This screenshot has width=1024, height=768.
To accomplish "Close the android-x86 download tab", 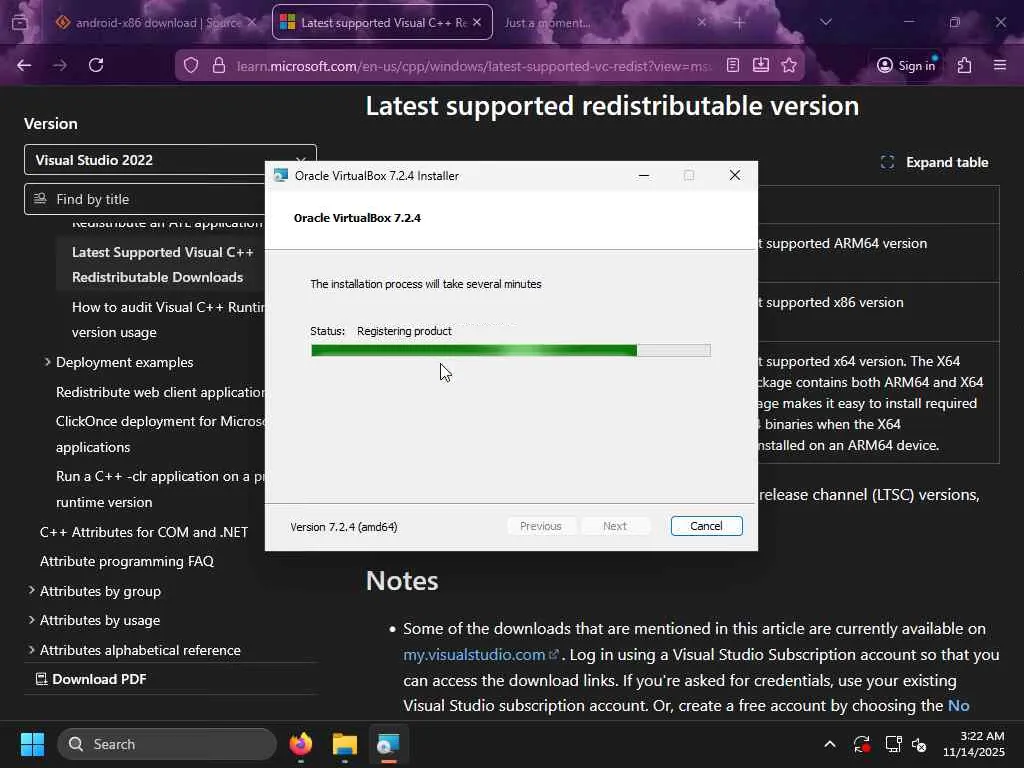I will pyautogui.click(x=252, y=22).
